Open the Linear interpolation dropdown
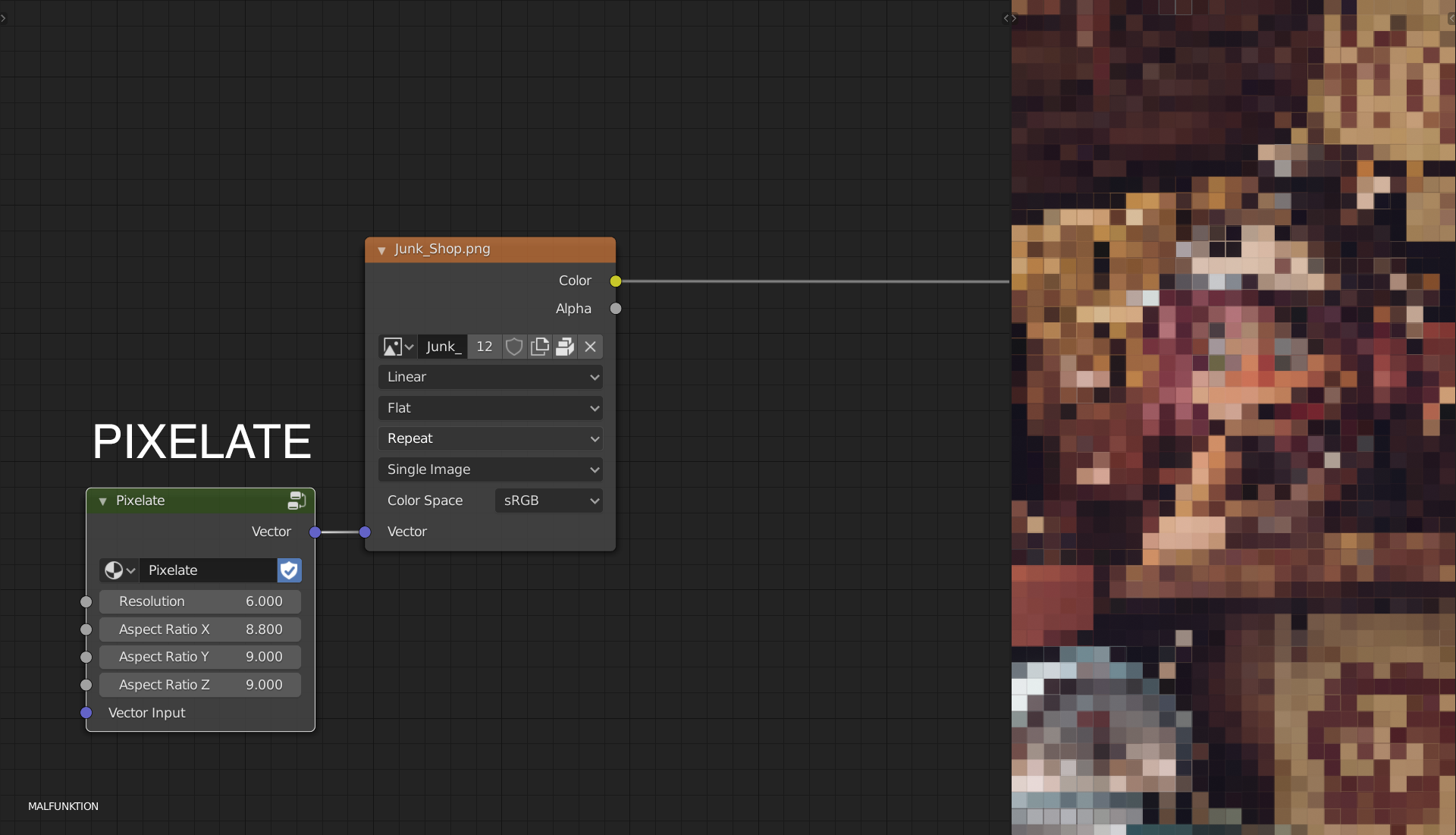This screenshot has width=1456, height=835. click(x=491, y=377)
